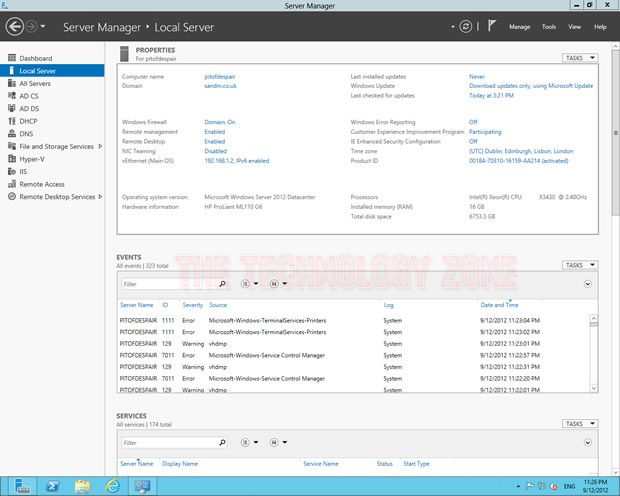The width and height of the screenshot is (620, 496).
Task: Open the Services list criteria dropdown
Action: [250, 443]
